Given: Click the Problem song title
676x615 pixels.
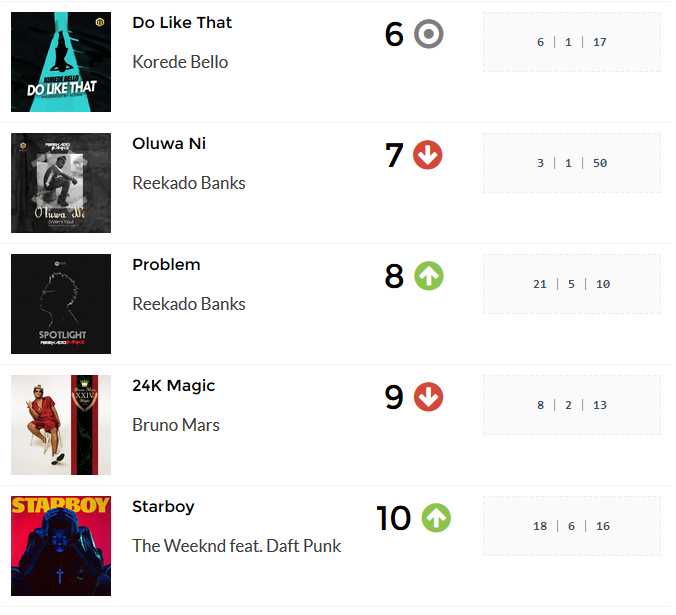Looking at the screenshot, I should (x=166, y=265).
